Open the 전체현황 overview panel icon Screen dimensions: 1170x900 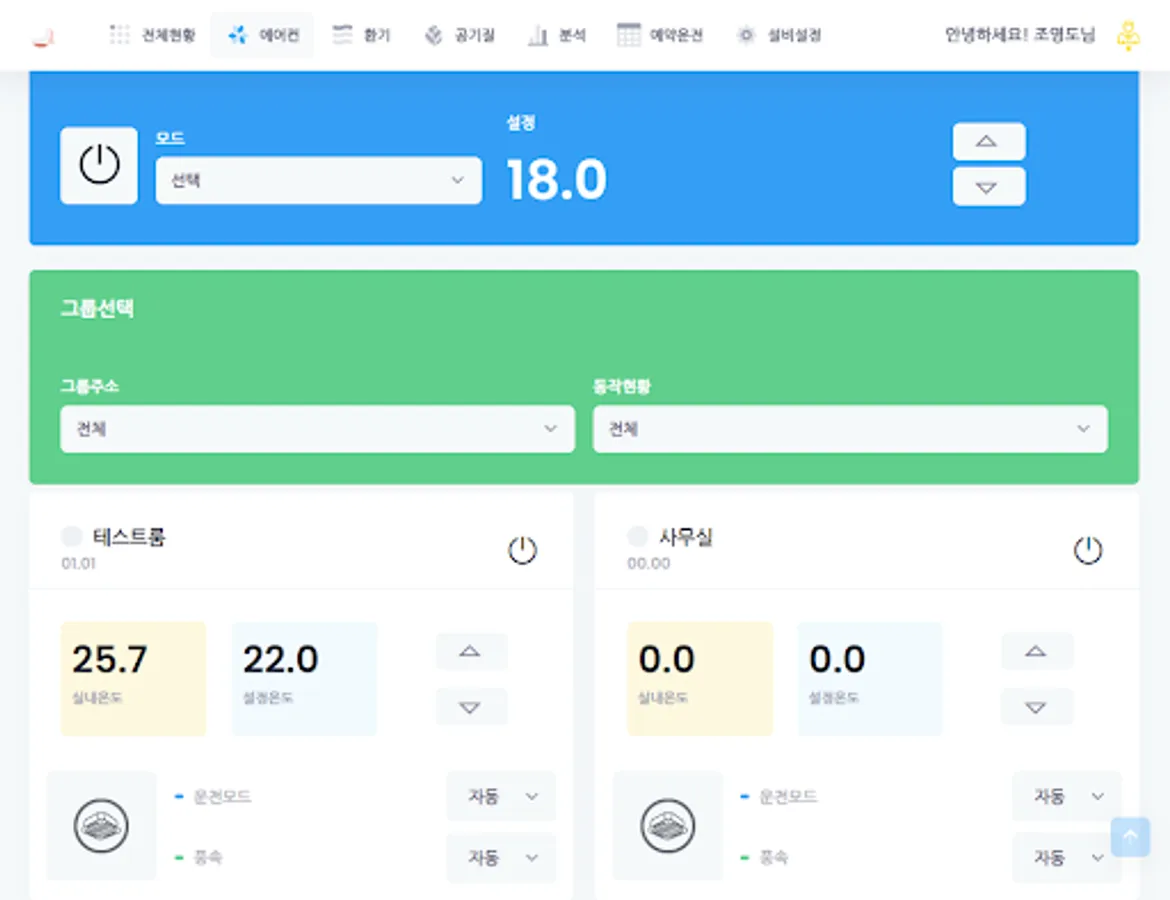120,34
